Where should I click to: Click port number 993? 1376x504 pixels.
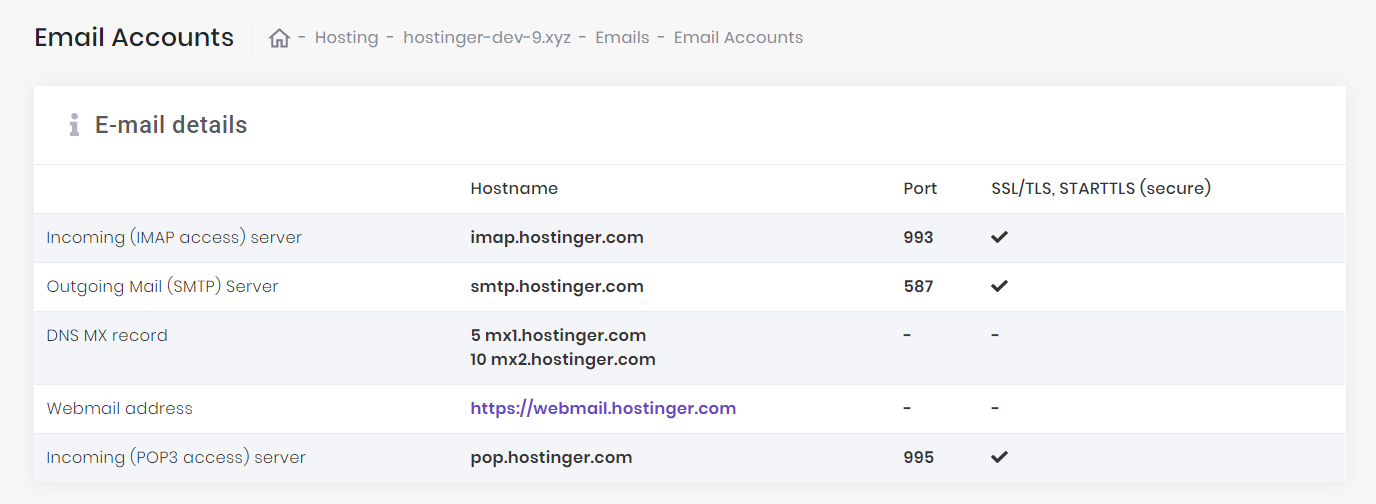918,237
